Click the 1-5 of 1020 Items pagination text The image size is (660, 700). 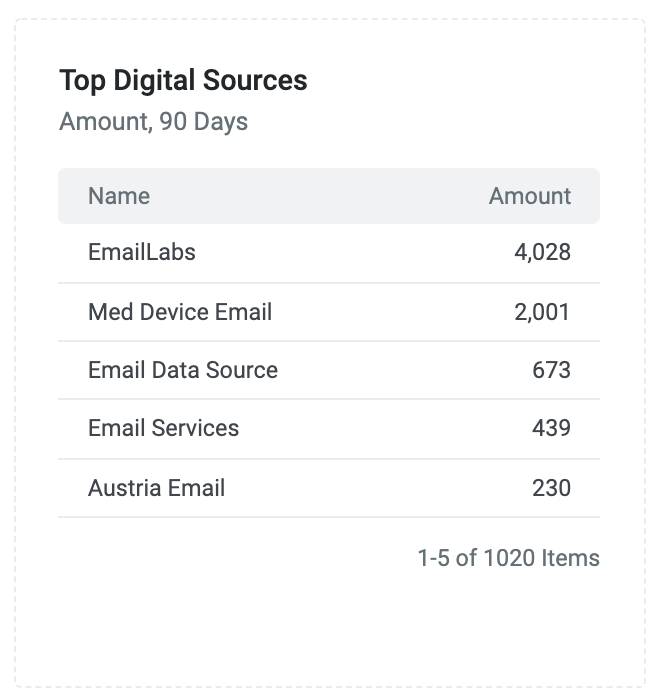coord(509,558)
